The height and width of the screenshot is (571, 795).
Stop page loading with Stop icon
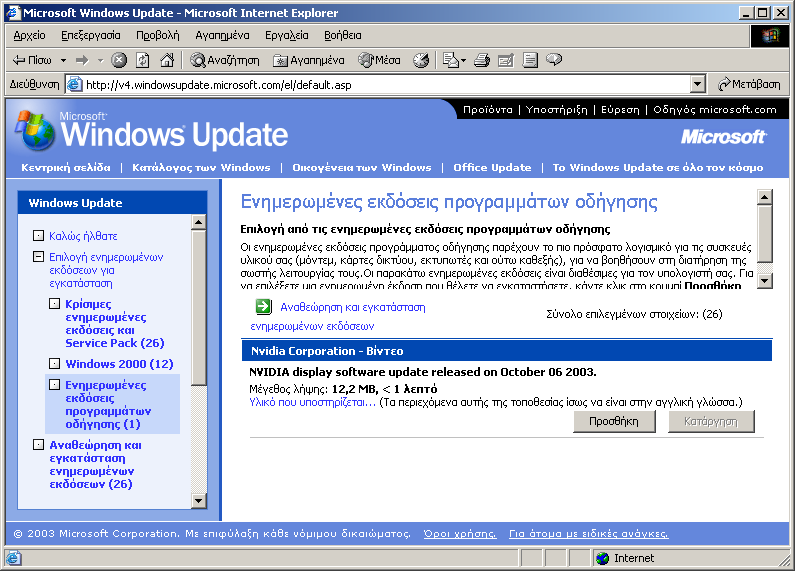tap(119, 60)
